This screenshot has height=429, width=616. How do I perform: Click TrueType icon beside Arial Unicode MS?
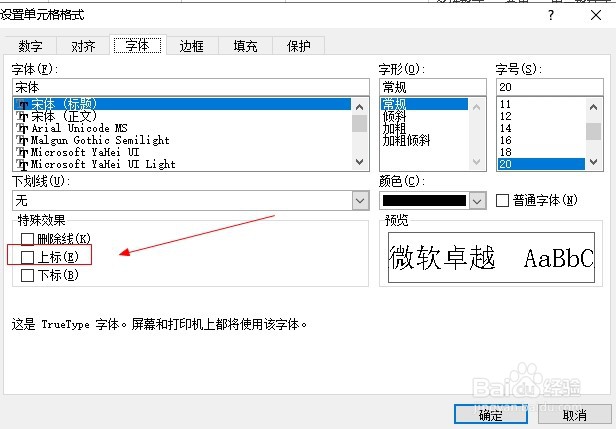(22, 128)
